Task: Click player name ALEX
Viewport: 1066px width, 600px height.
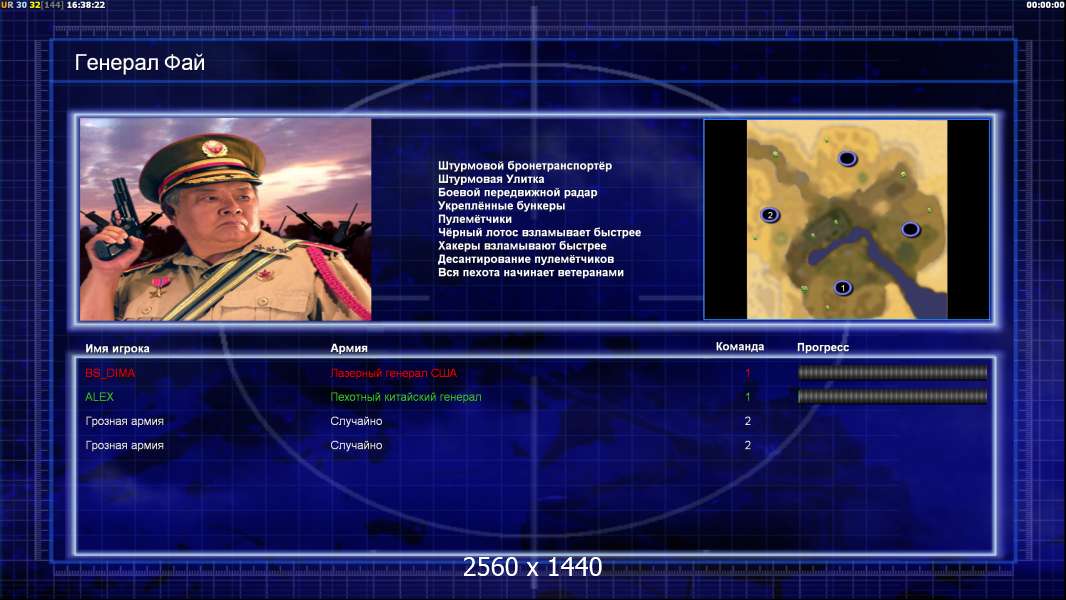Action: pos(99,397)
